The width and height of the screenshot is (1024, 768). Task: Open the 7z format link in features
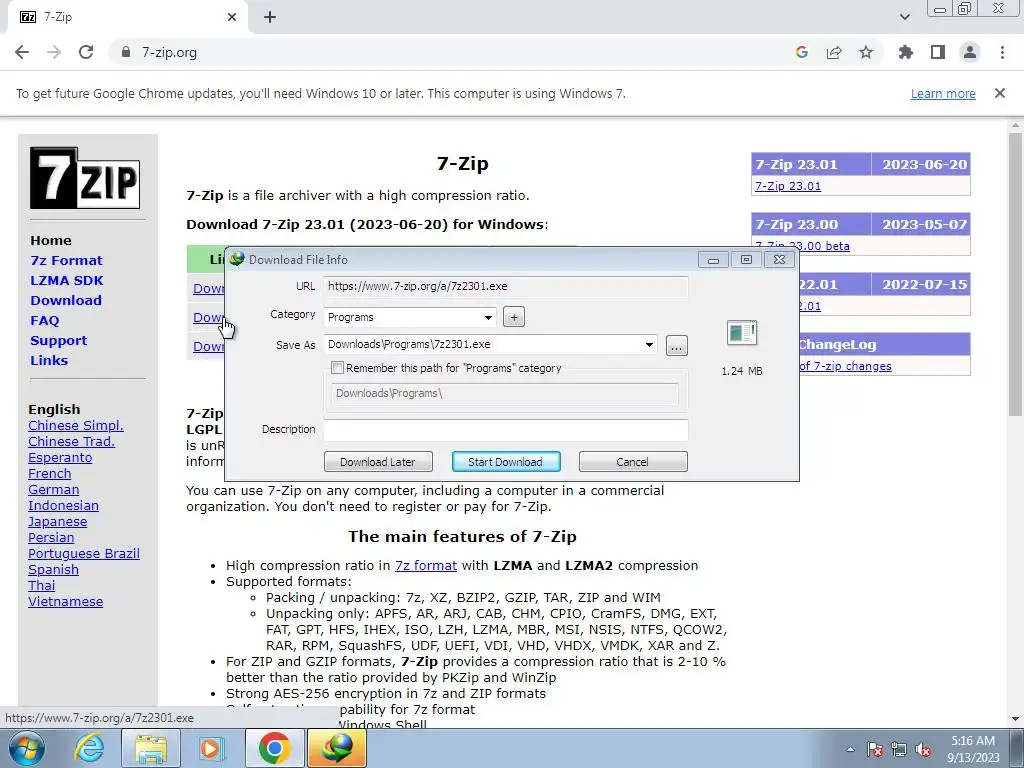click(x=426, y=566)
